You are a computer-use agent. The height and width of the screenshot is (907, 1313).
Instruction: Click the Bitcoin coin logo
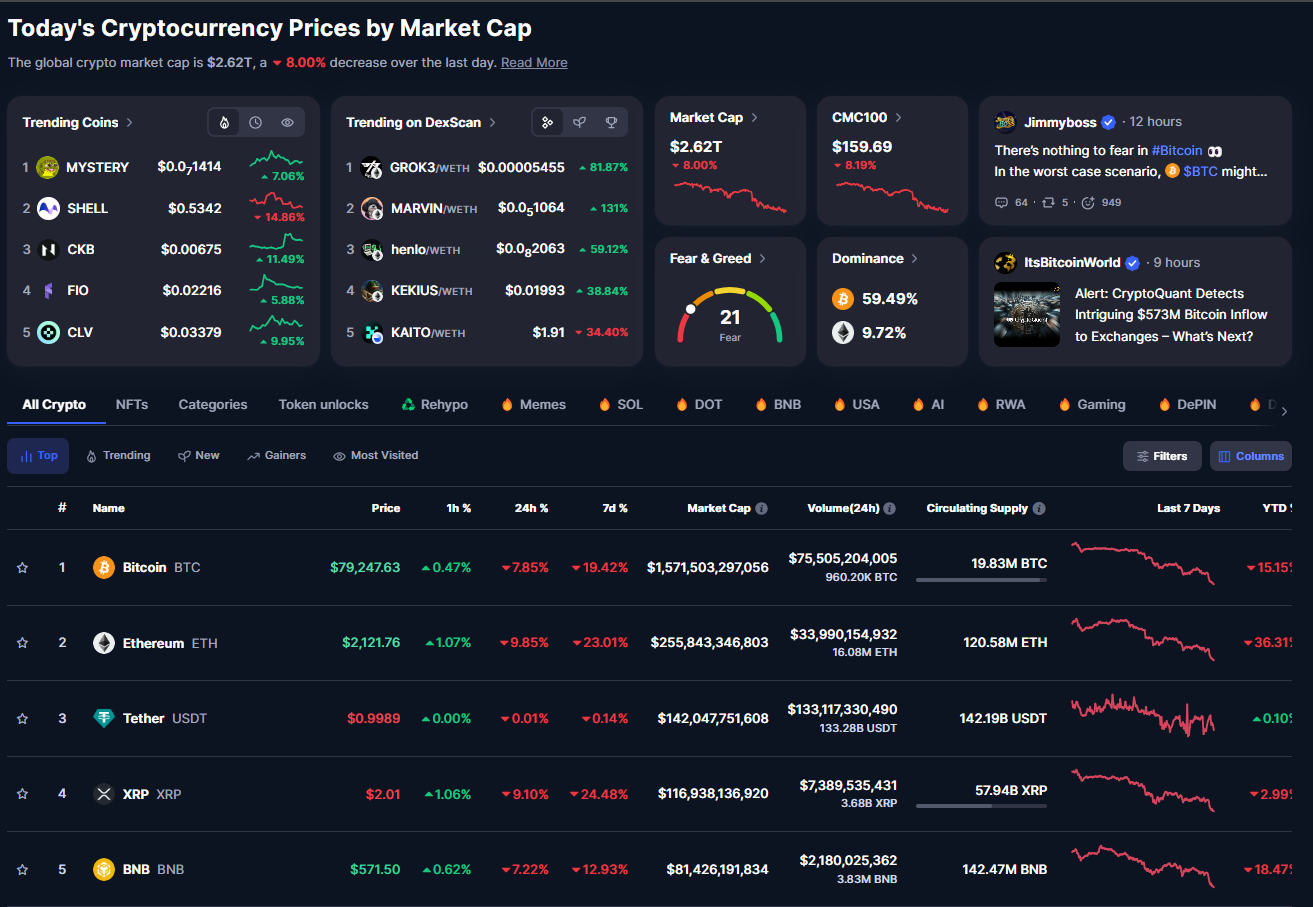104,567
